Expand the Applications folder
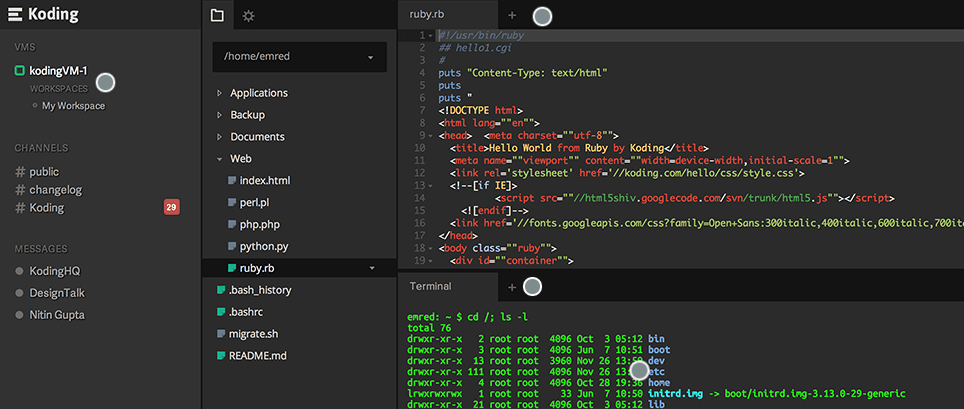The image size is (964, 409). coord(220,93)
